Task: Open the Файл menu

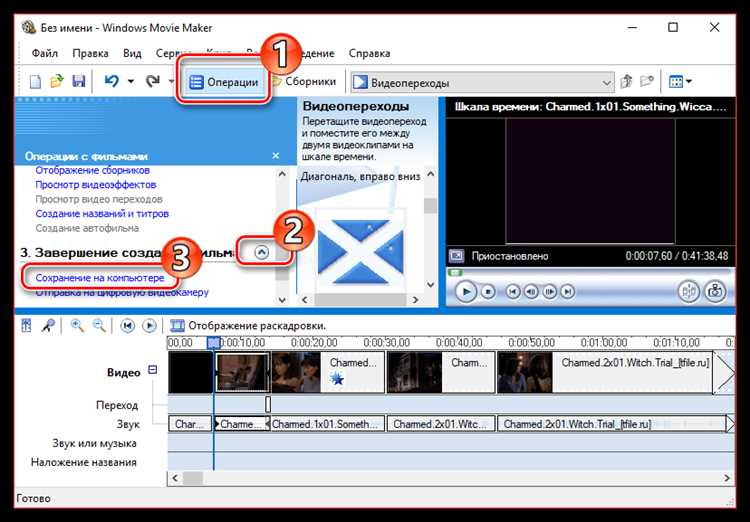Action: point(44,53)
